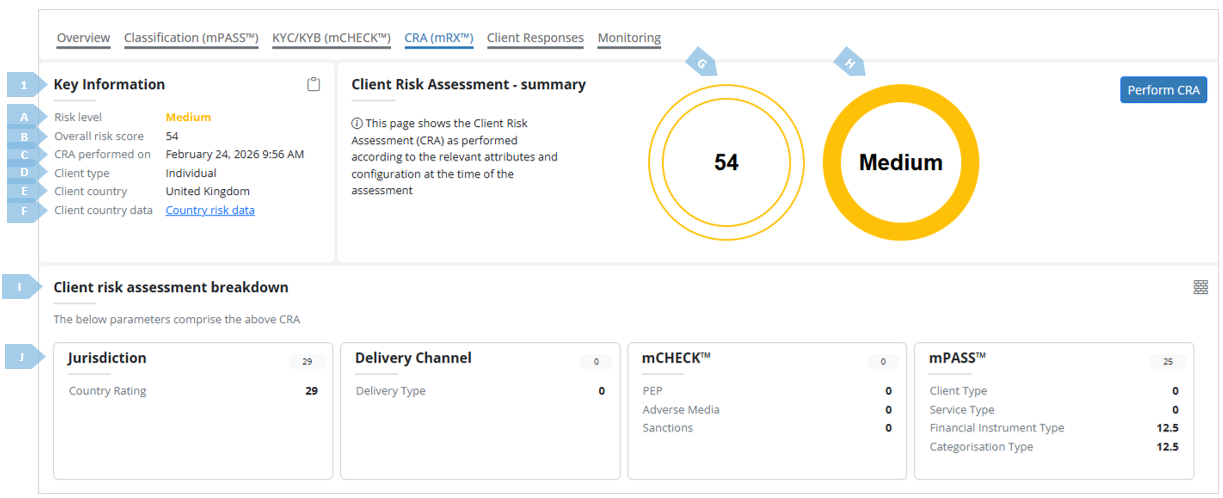Image resolution: width=1223 pixels, height=498 pixels.
Task: Open the KYC/KYB (mCHECK™) tab
Action: [x=331, y=38]
